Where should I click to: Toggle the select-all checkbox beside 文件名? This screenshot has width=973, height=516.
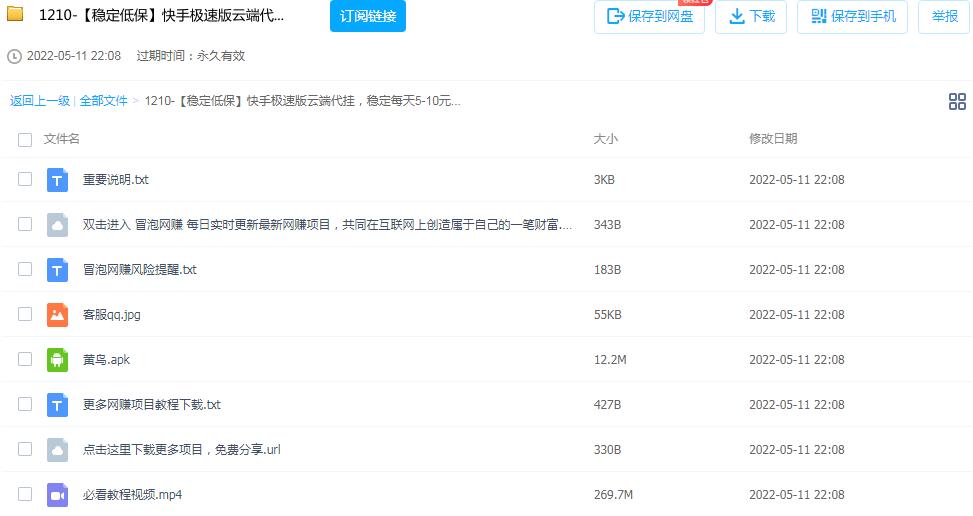(x=25, y=140)
